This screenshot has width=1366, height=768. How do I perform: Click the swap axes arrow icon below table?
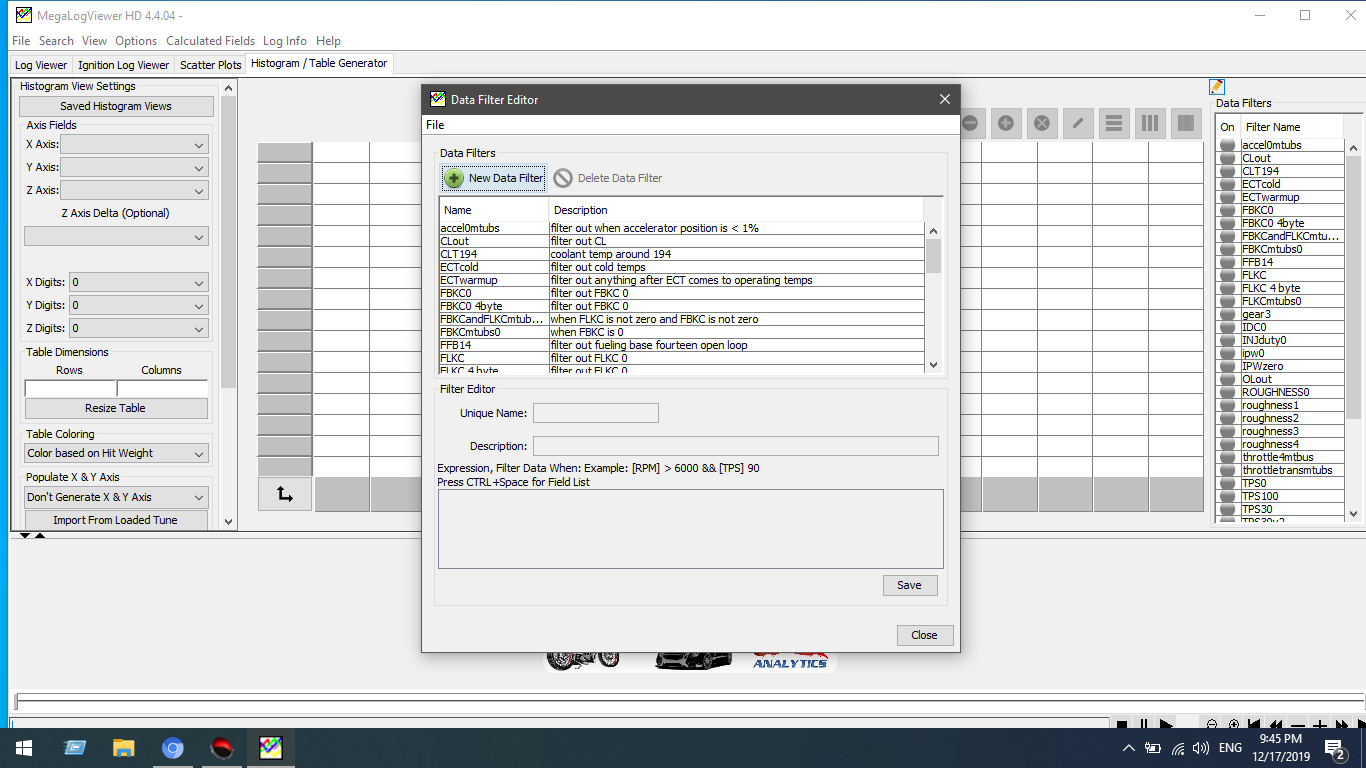(285, 494)
